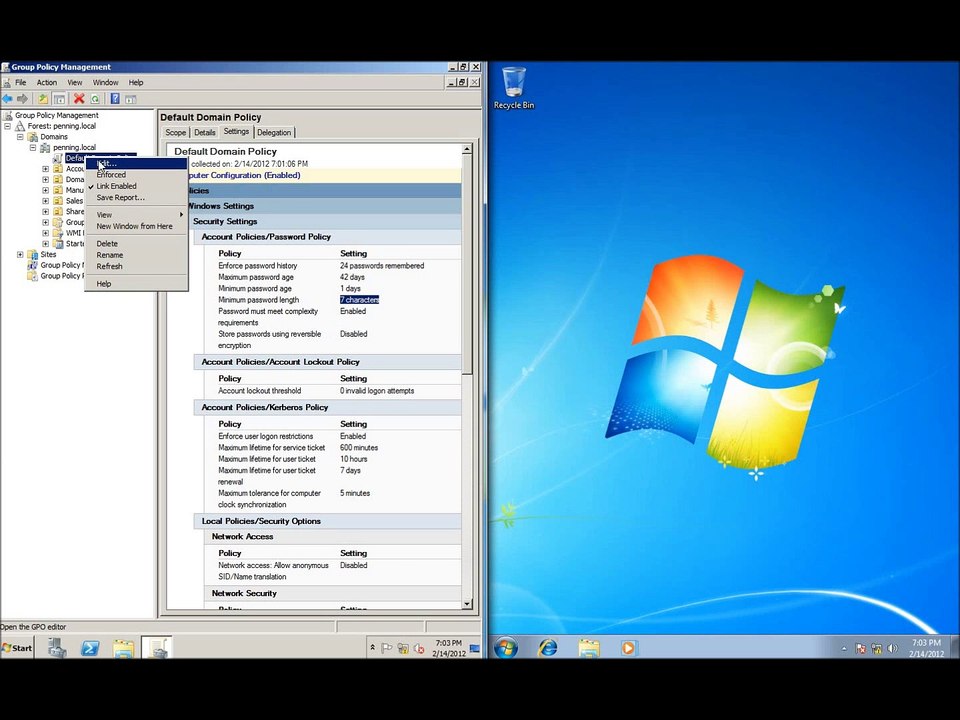Click the Forward arrow toolbar icon
The height and width of the screenshot is (720, 960).
coord(23,99)
